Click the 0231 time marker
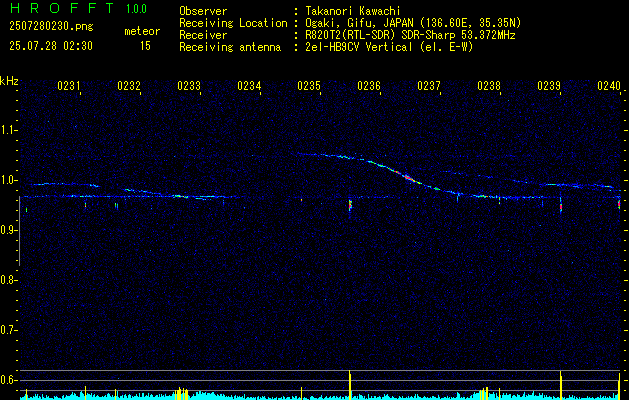Image resolution: width=629 pixels, height=400 pixels. point(69,86)
